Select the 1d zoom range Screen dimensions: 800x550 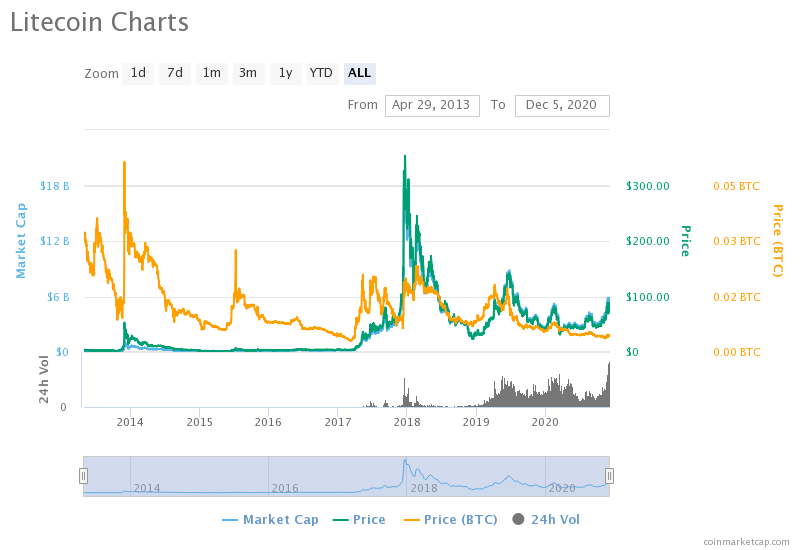coord(138,73)
